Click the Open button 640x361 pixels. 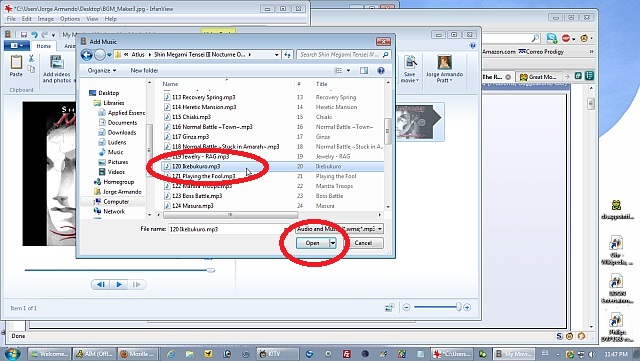point(313,243)
